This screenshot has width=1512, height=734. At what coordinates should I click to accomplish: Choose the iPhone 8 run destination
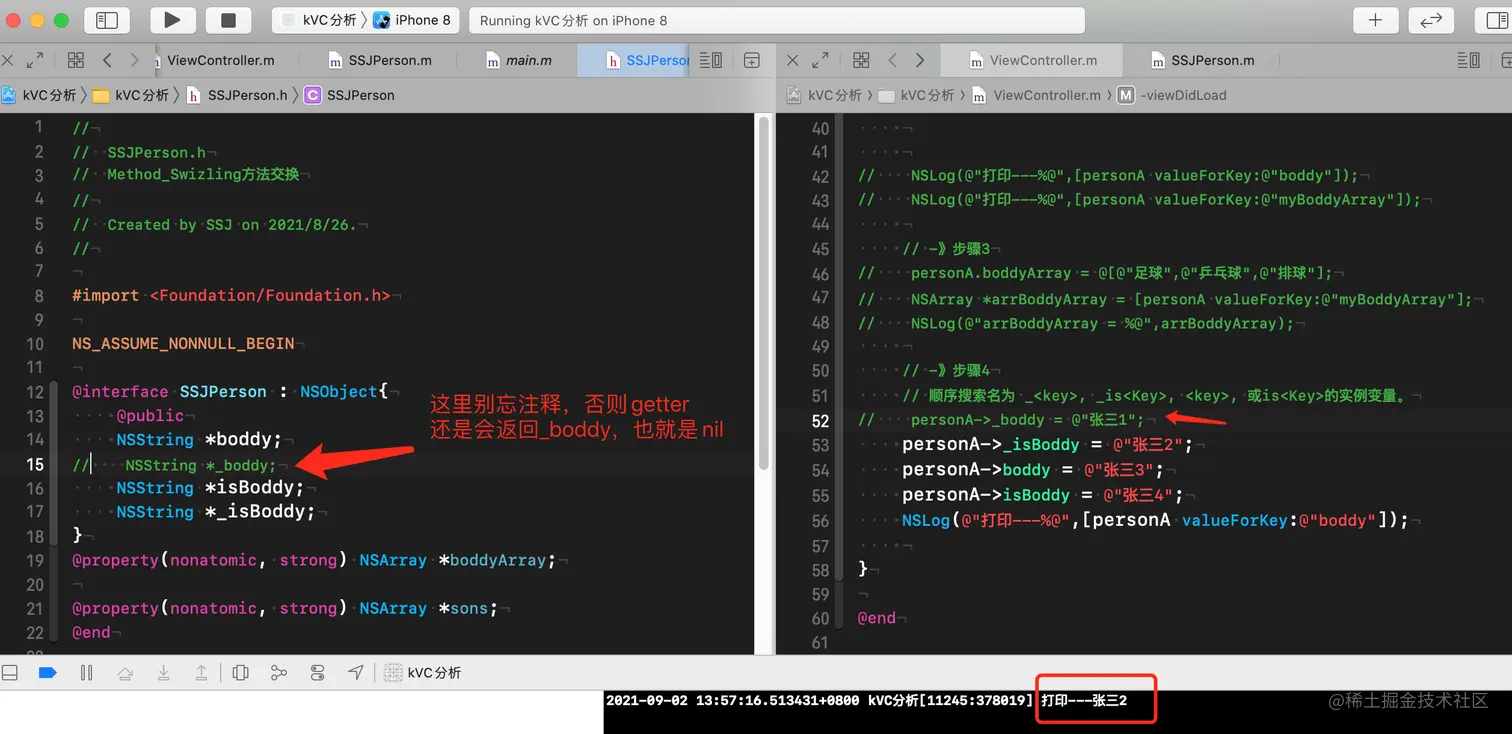click(x=412, y=20)
